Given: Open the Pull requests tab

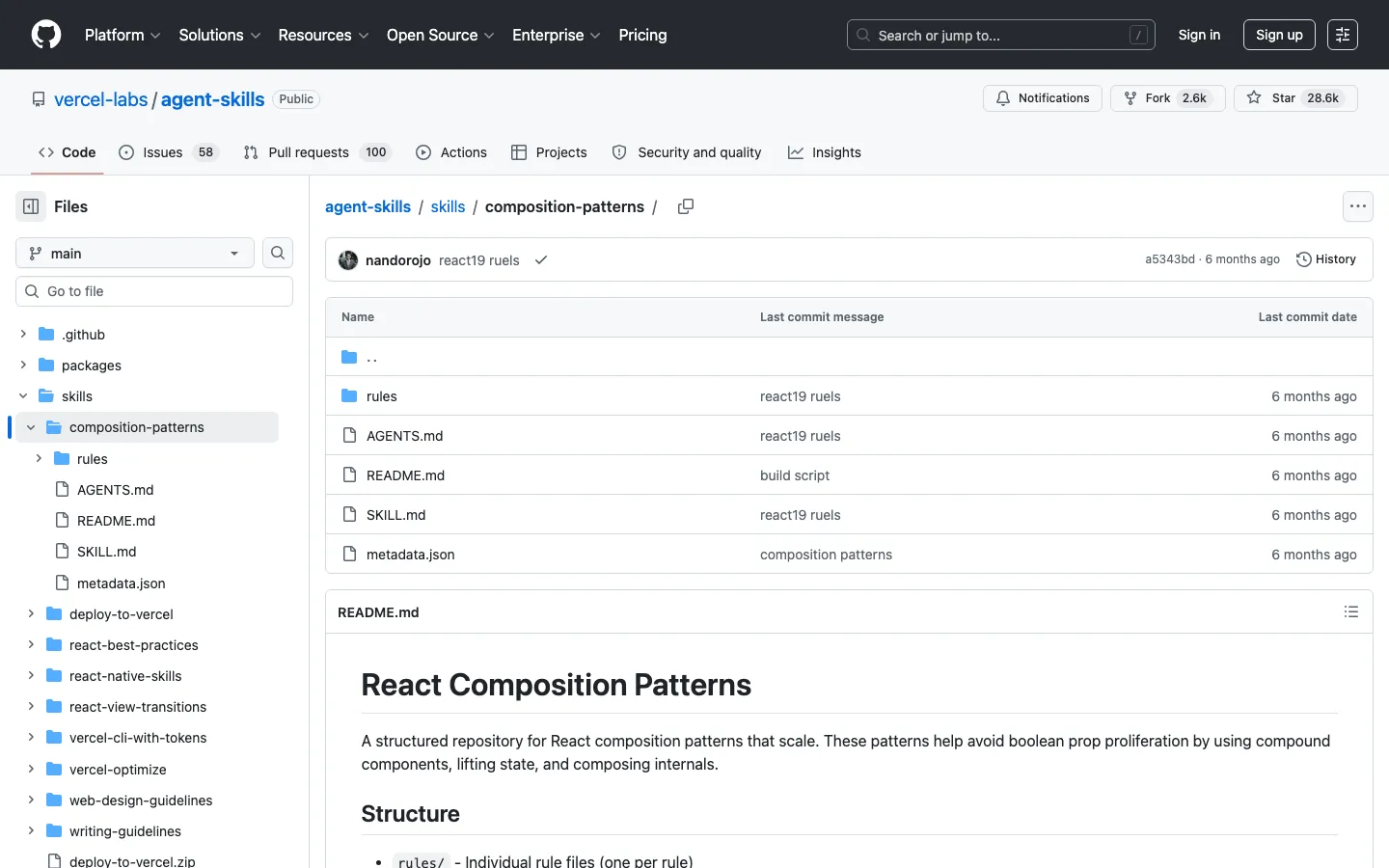Looking at the screenshot, I should [x=316, y=152].
